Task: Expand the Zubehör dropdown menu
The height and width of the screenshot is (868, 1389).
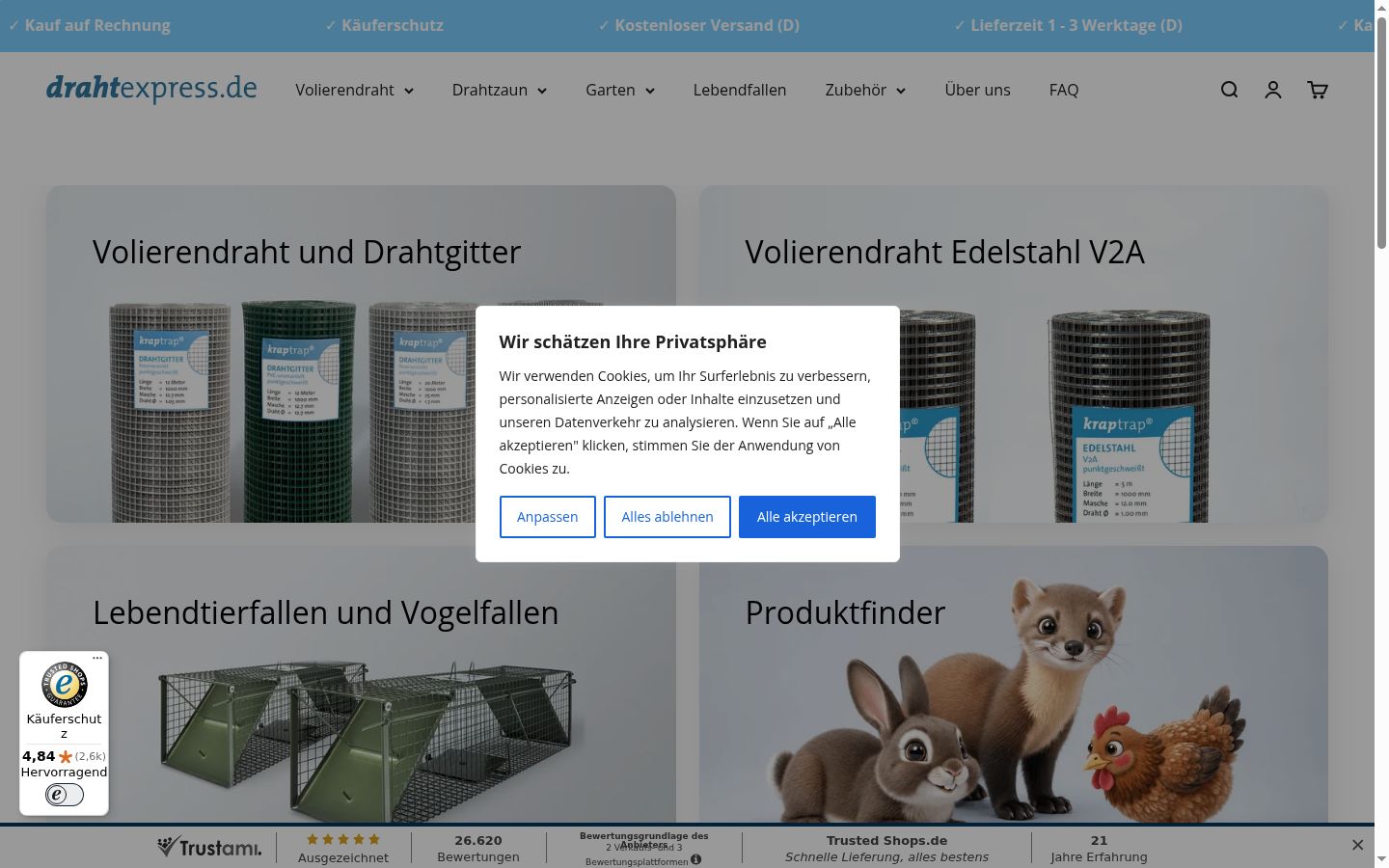Action: (865, 90)
